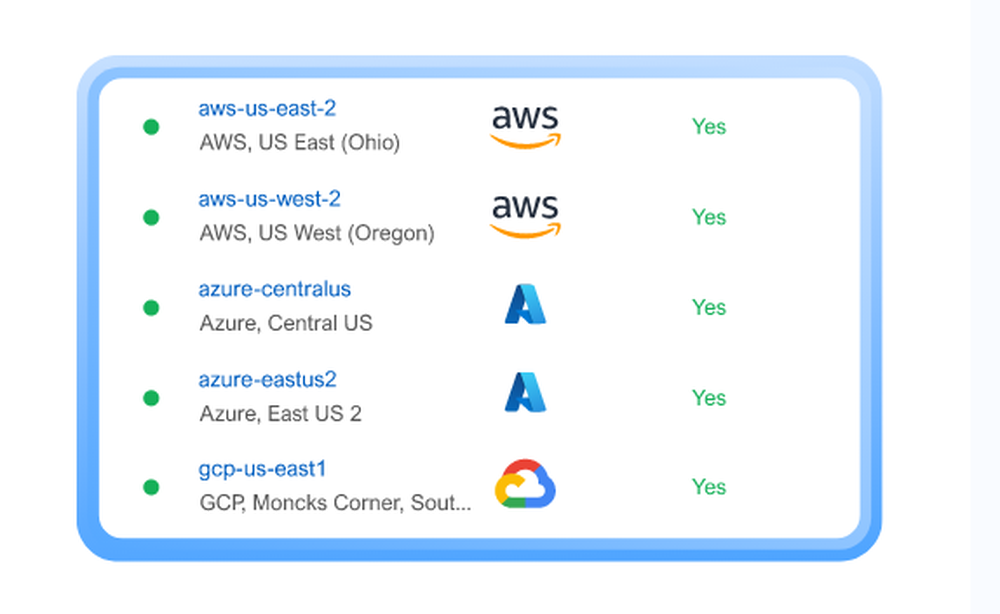Open the azure-eastus2 region link
This screenshot has width=1000, height=614.
pyautogui.click(x=268, y=380)
